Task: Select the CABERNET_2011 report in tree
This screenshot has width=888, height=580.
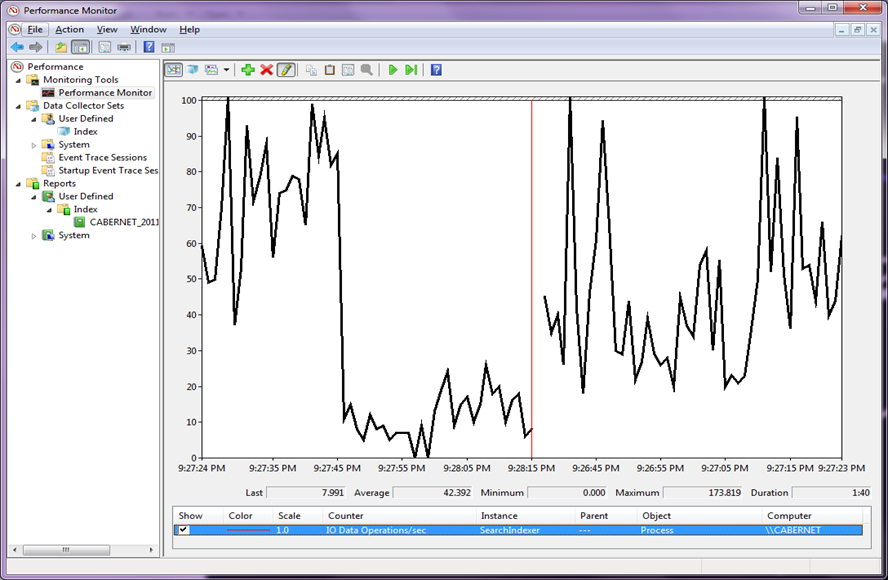Action: pos(123,222)
